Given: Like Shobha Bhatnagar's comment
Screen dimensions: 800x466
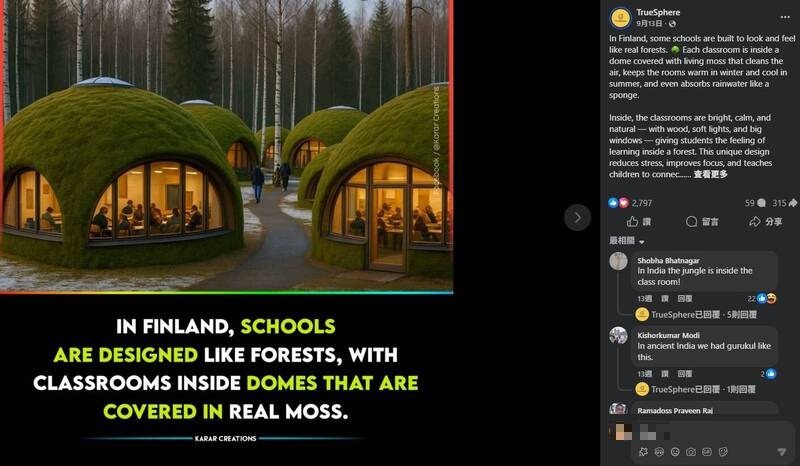Looking at the screenshot, I should (665, 299).
